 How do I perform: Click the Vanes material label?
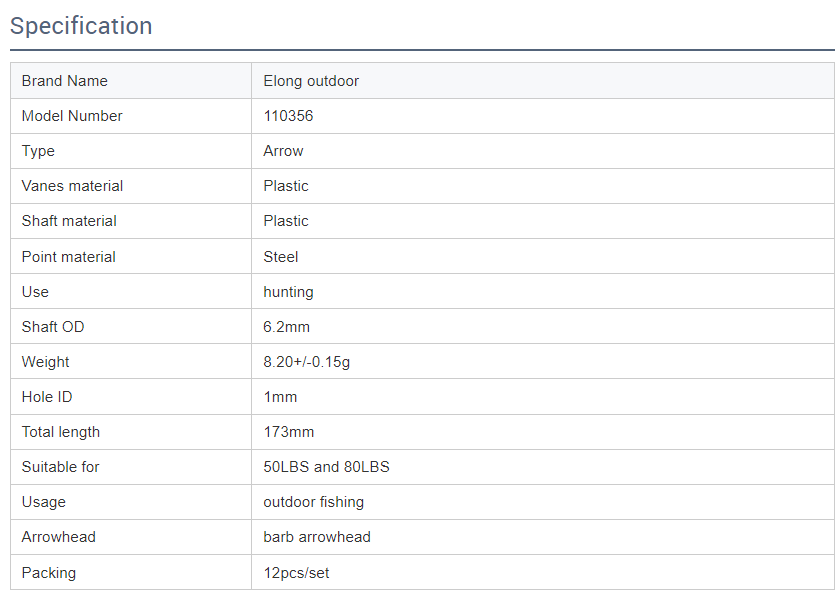[x=72, y=186]
